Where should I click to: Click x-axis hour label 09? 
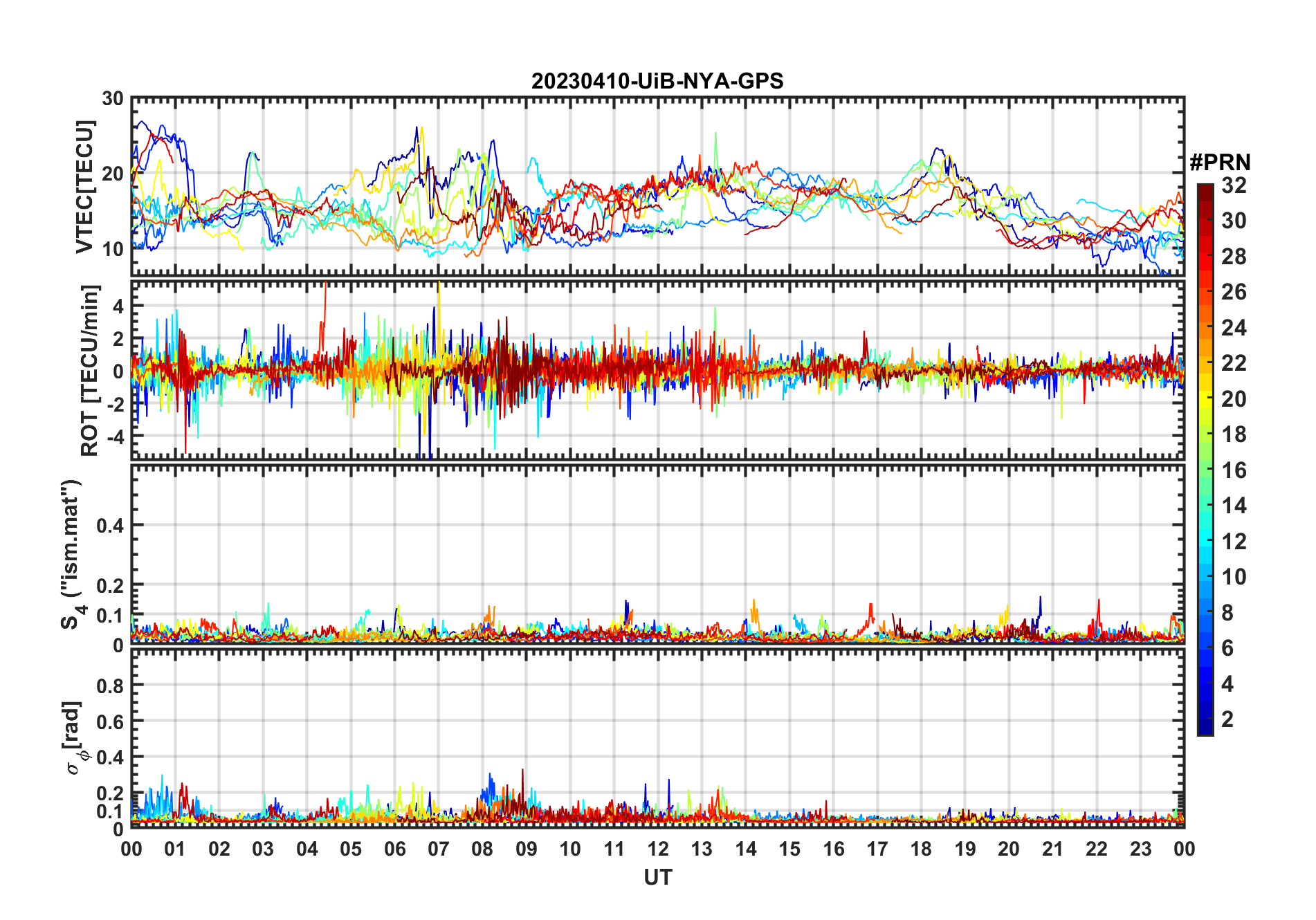(527, 849)
